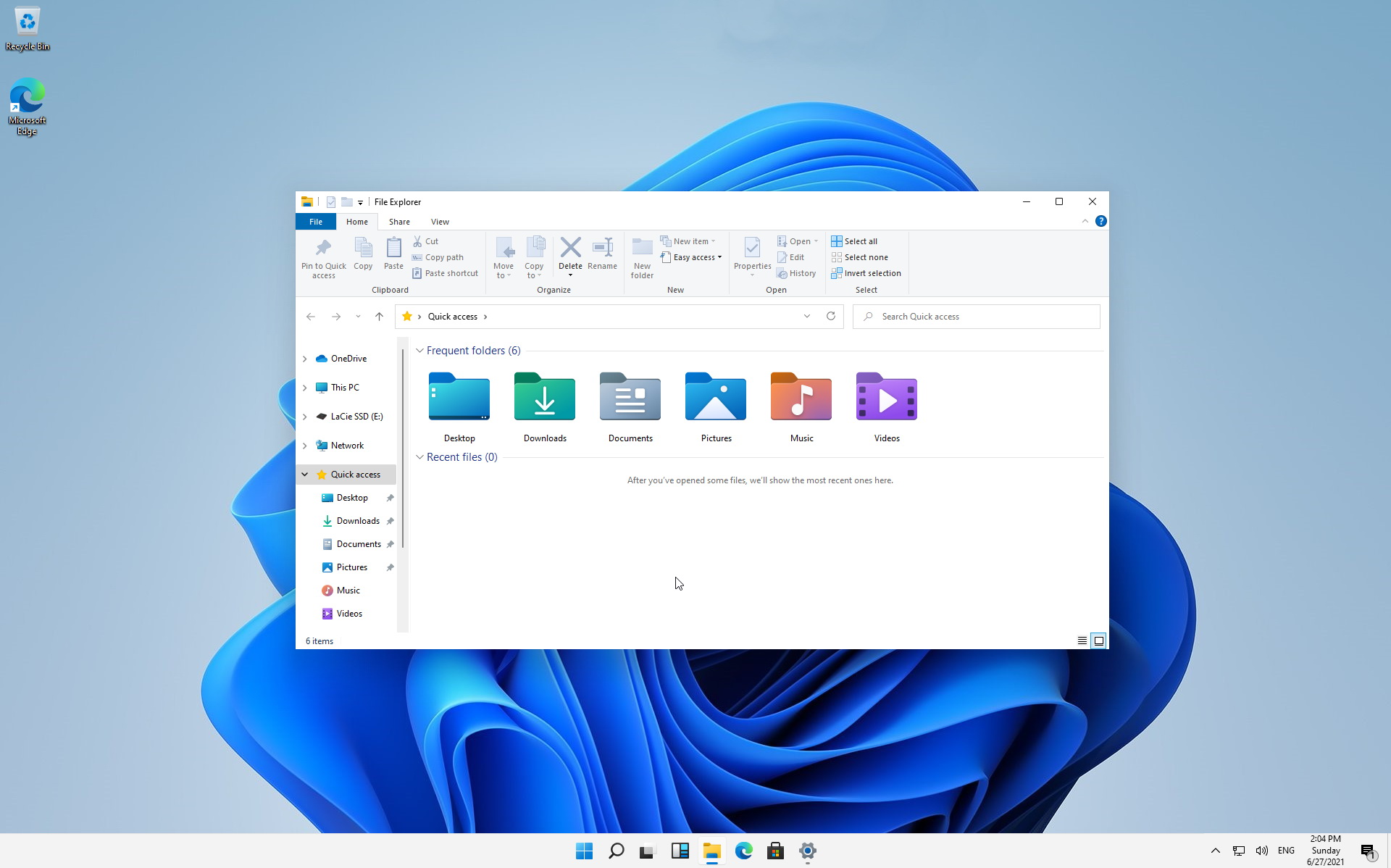This screenshot has width=1391, height=868.
Task: Open the File menu
Action: (316, 222)
